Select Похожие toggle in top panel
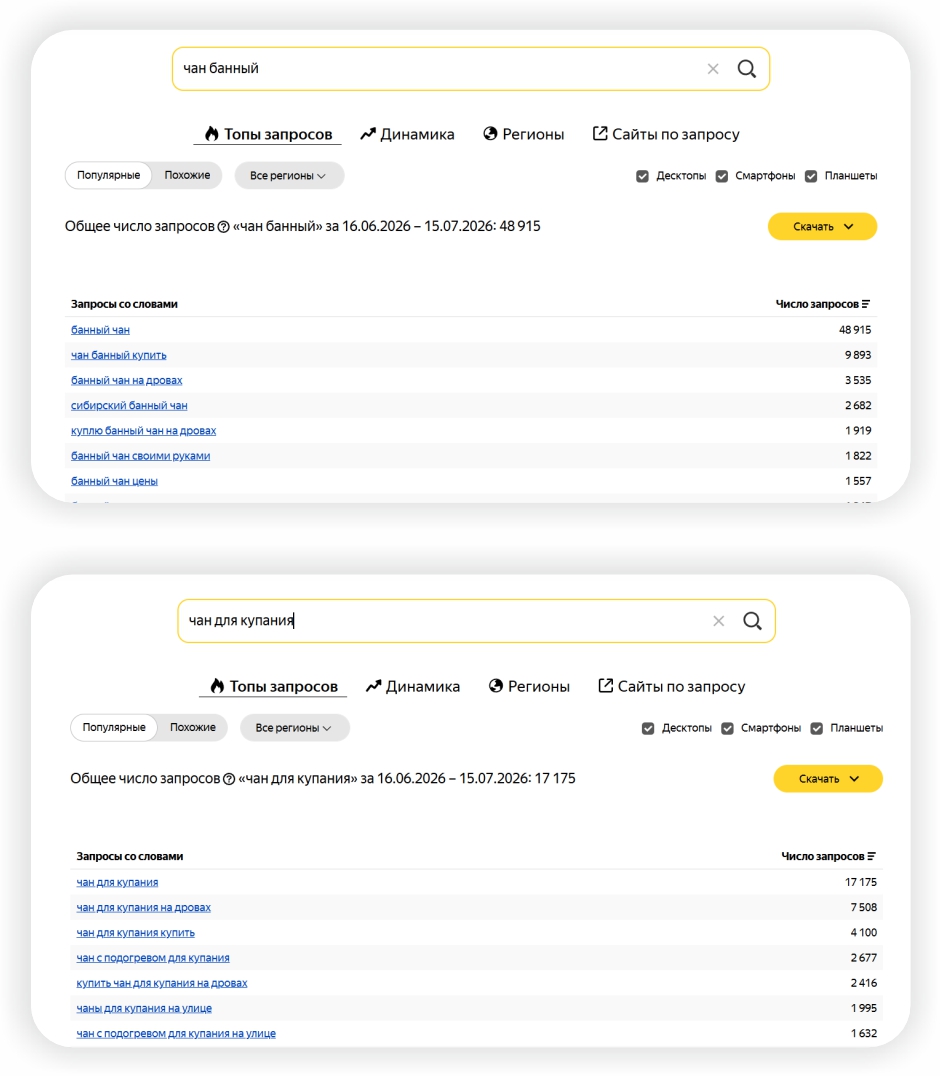This screenshot has height=1076, width=940. tap(187, 175)
